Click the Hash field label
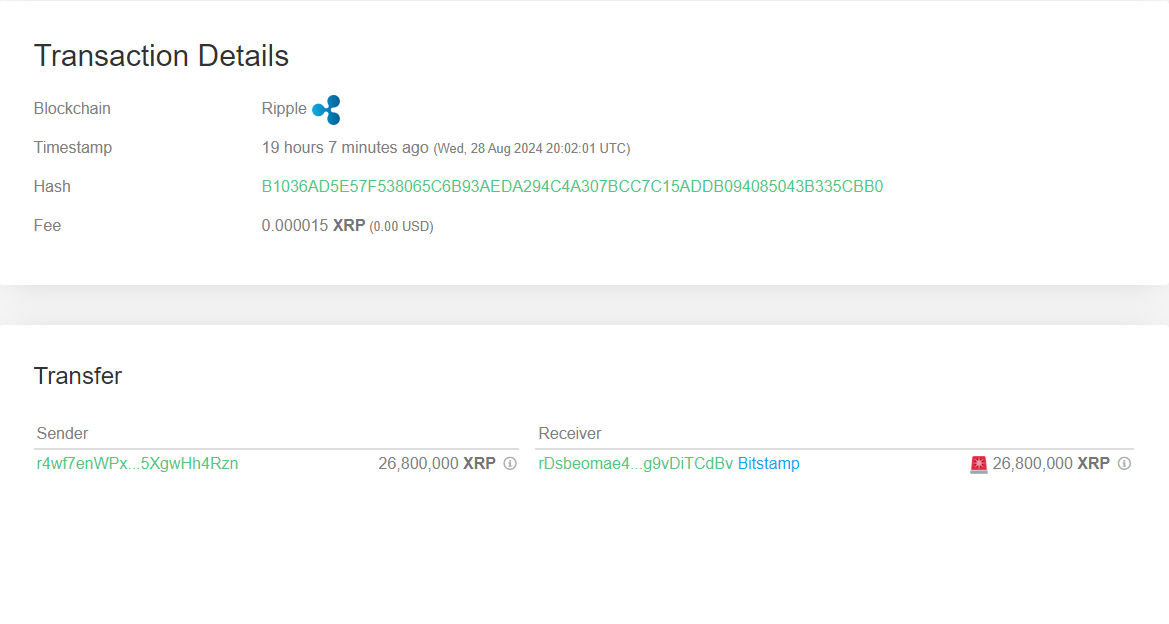This screenshot has width=1169, height=624. pos(52,187)
